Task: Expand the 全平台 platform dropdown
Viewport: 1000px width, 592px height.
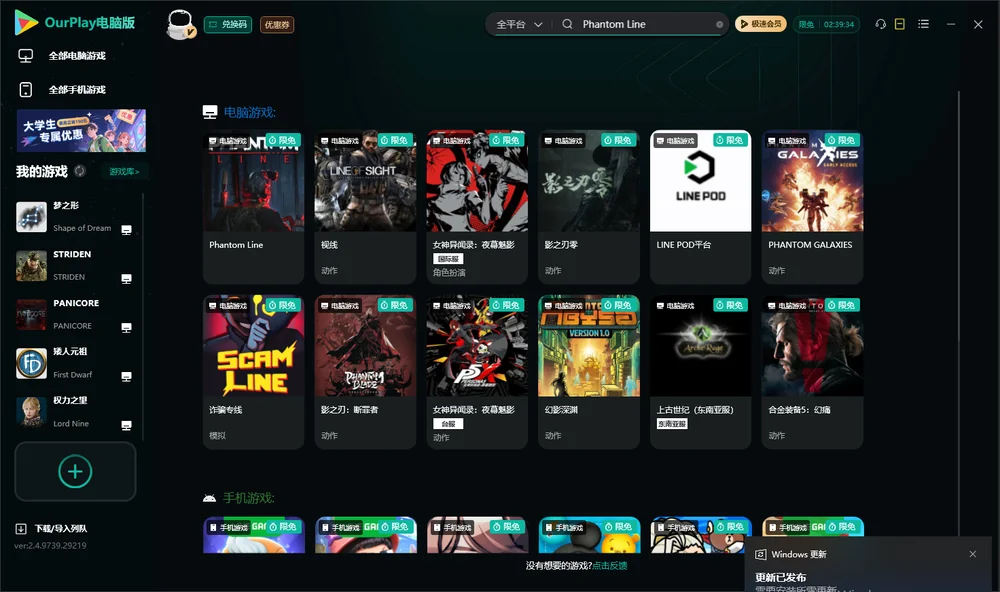Action: (519, 24)
